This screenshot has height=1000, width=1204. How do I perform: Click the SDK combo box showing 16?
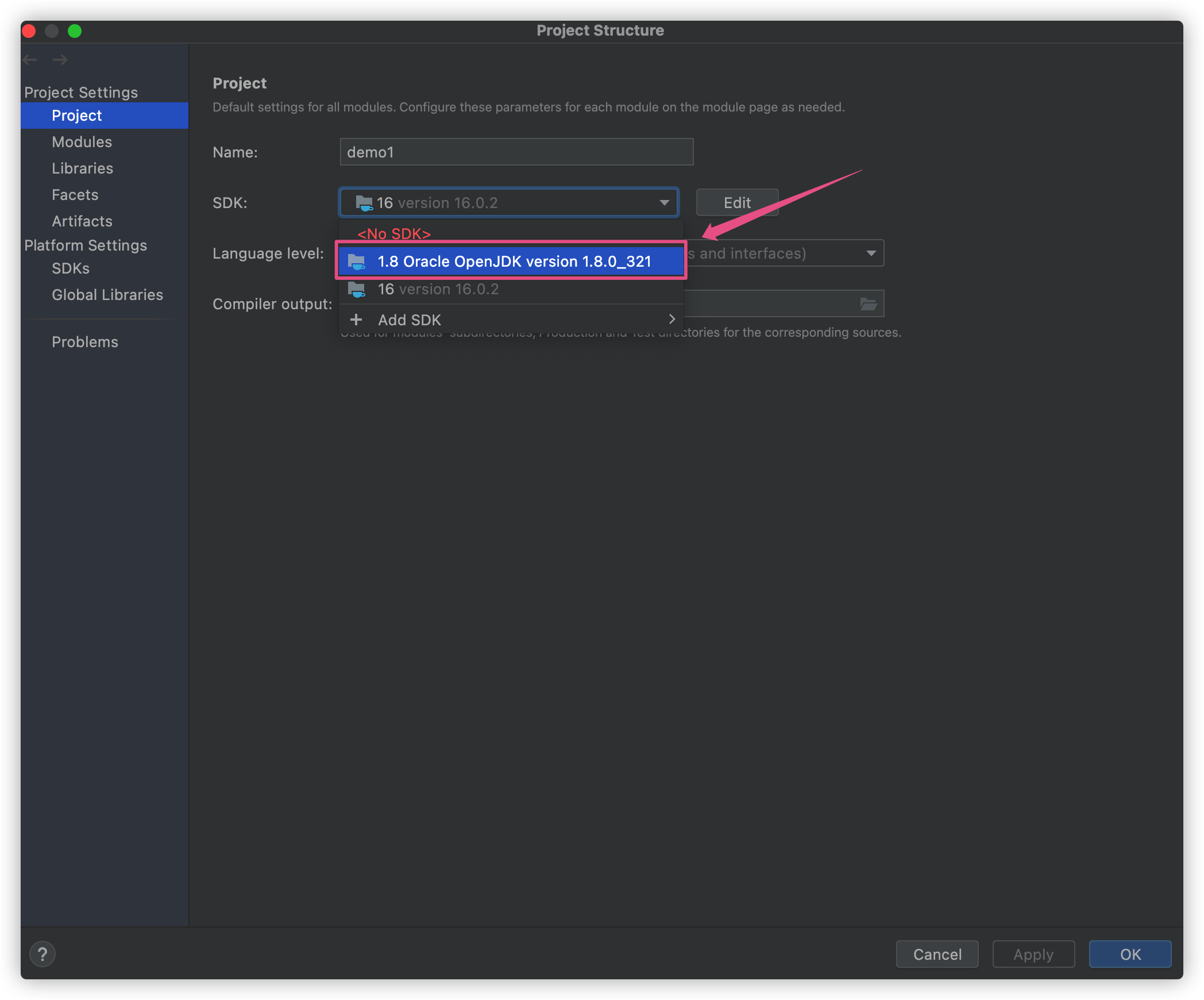tap(509, 203)
